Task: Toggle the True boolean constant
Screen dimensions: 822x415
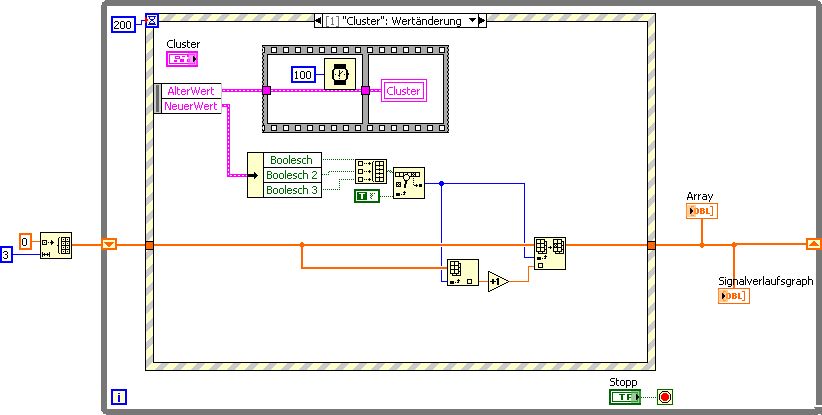Action: point(367,196)
